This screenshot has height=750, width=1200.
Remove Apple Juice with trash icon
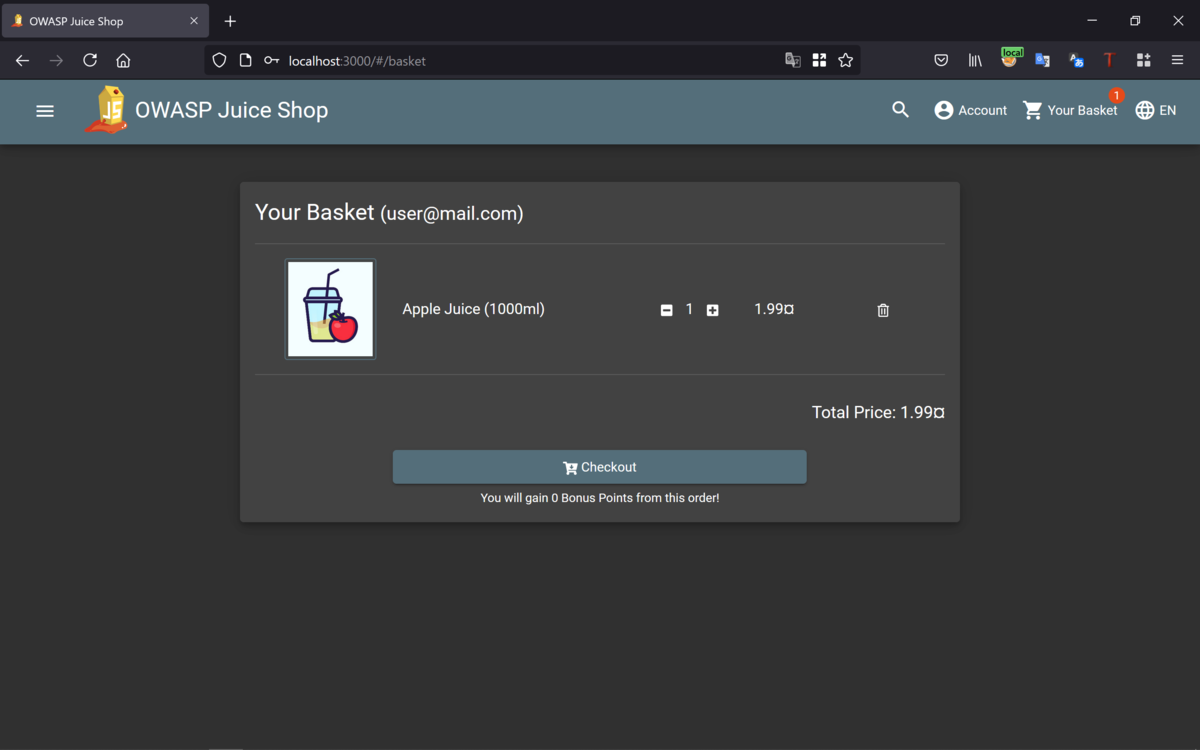tap(883, 310)
